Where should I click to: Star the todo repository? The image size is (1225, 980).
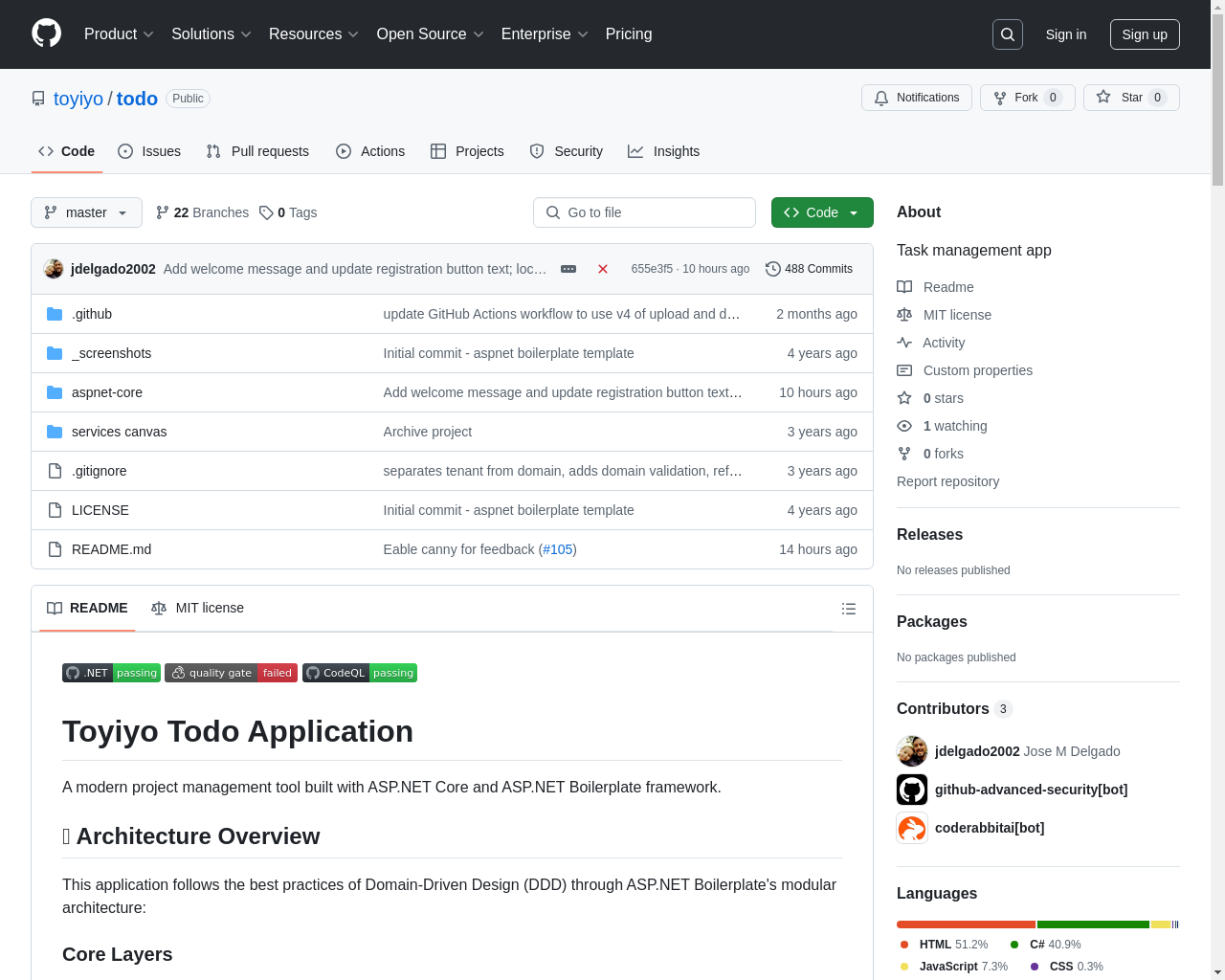1131,98
